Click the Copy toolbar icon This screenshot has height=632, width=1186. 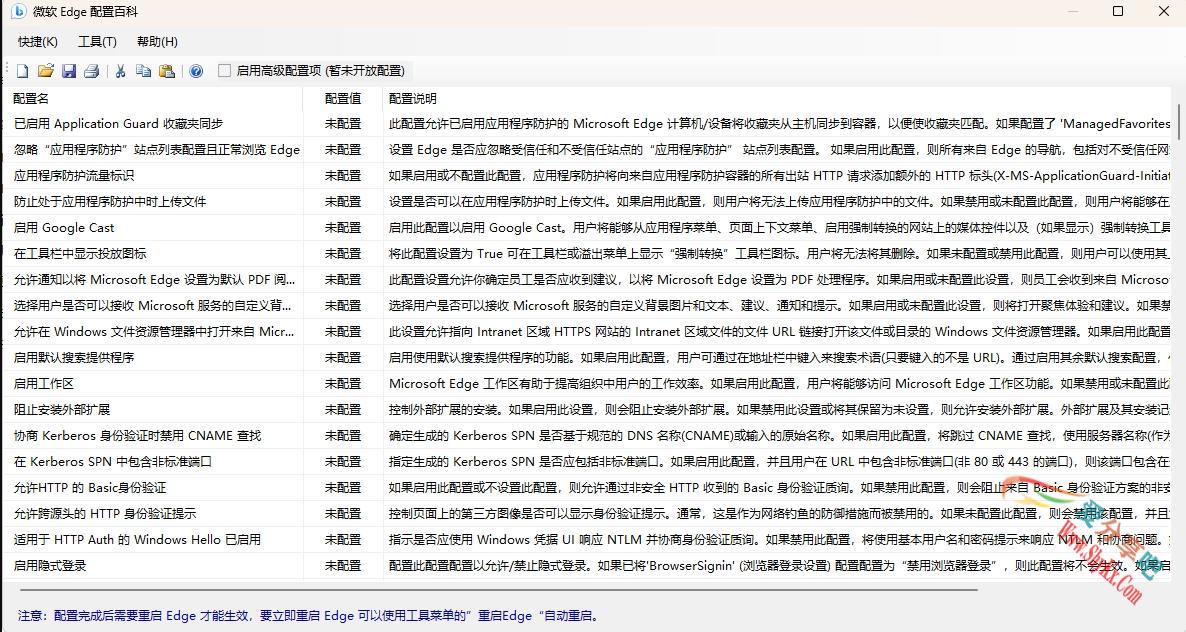[x=143, y=71]
